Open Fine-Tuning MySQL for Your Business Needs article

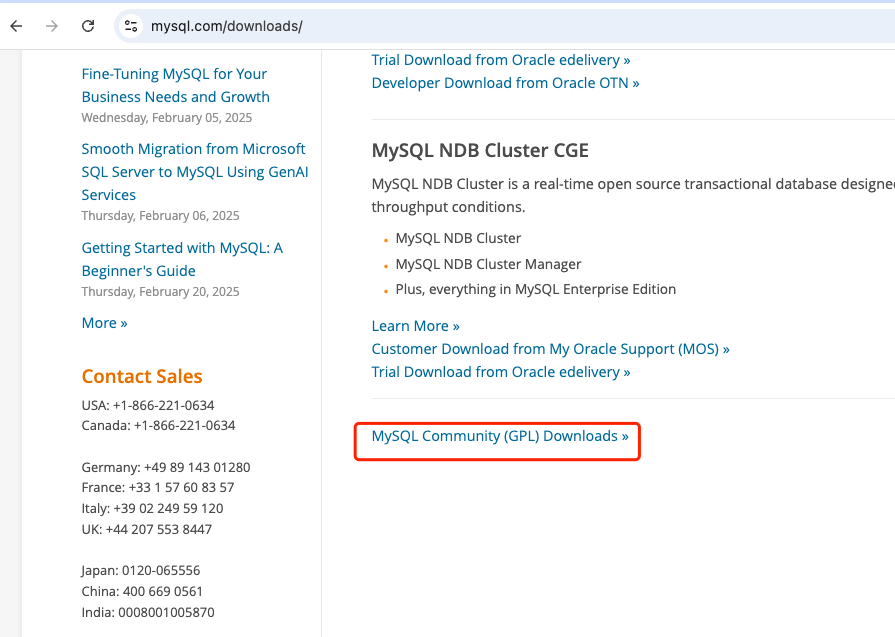175,85
